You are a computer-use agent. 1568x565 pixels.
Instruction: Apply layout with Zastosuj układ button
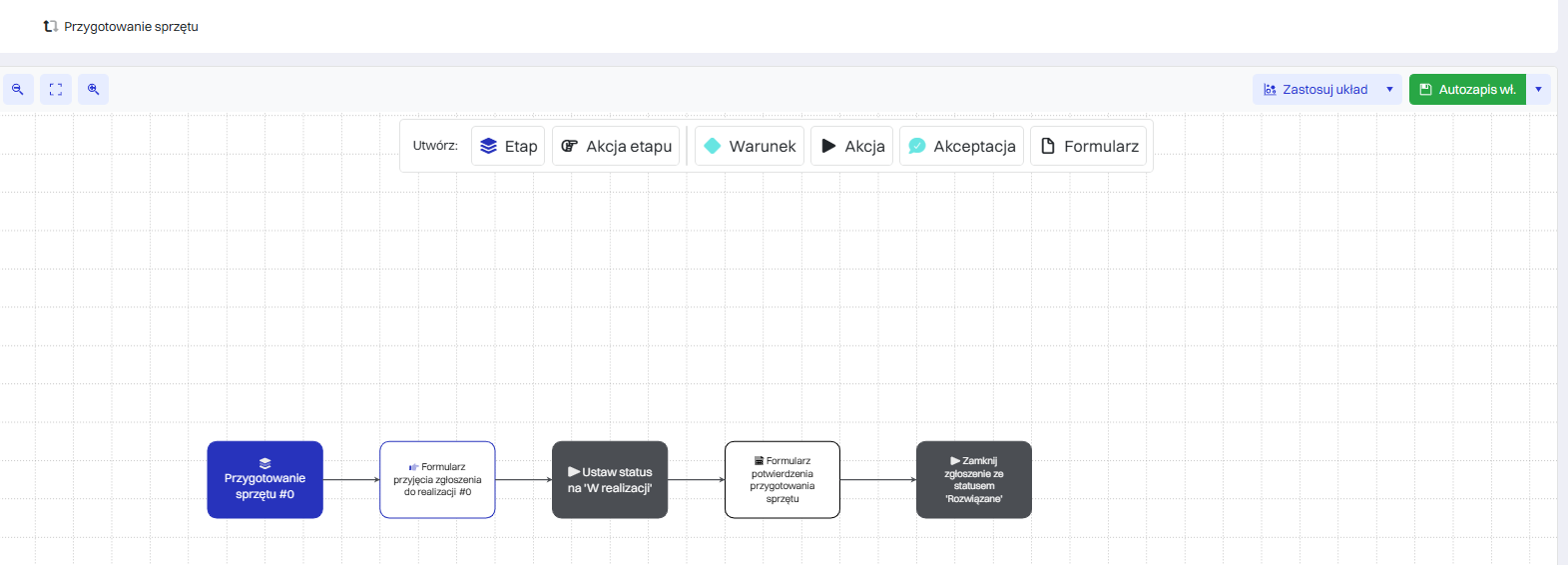tap(1315, 89)
